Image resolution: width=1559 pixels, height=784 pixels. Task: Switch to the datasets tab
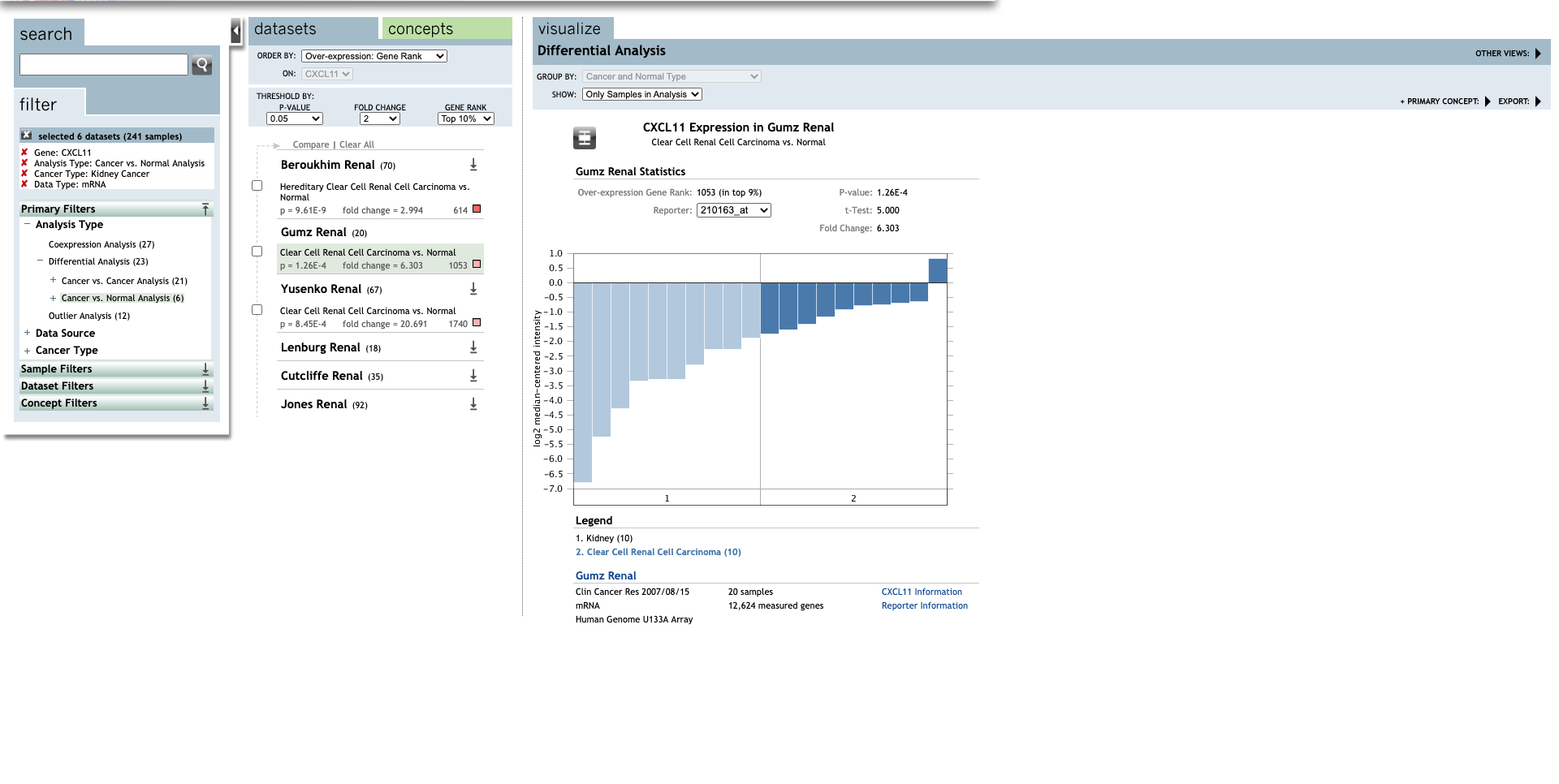313,28
